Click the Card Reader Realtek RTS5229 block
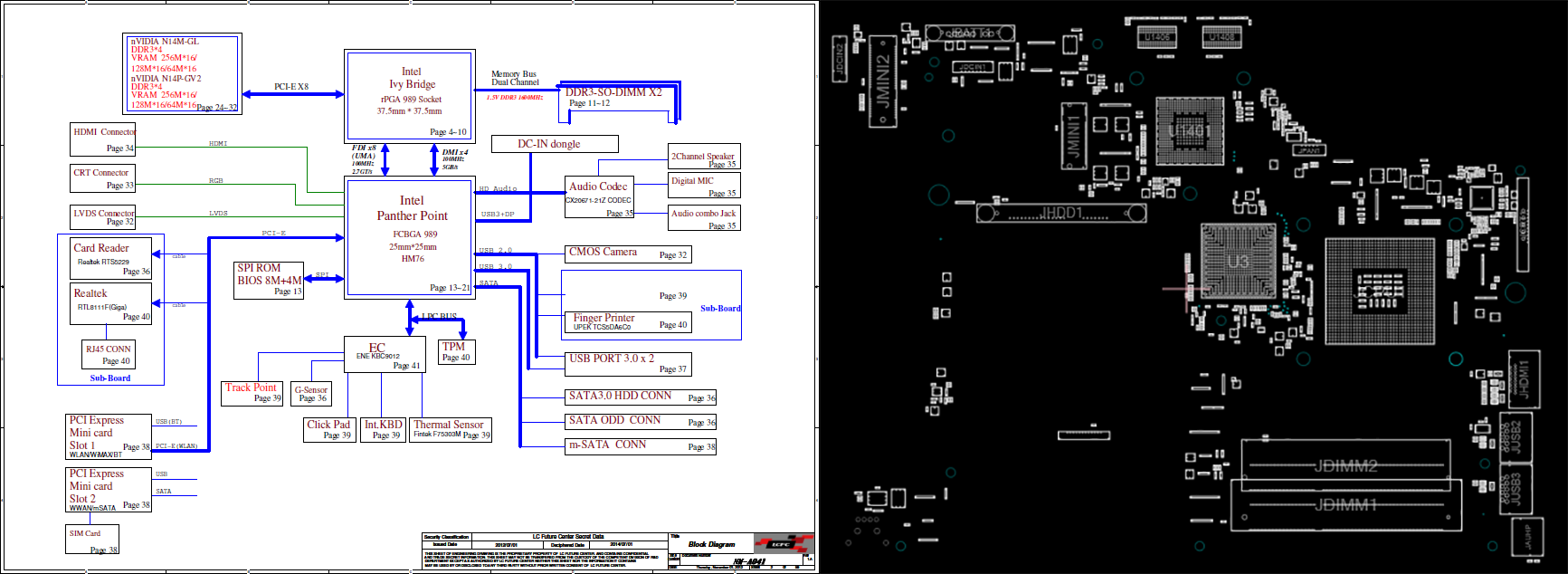1568x574 pixels. pos(111,258)
